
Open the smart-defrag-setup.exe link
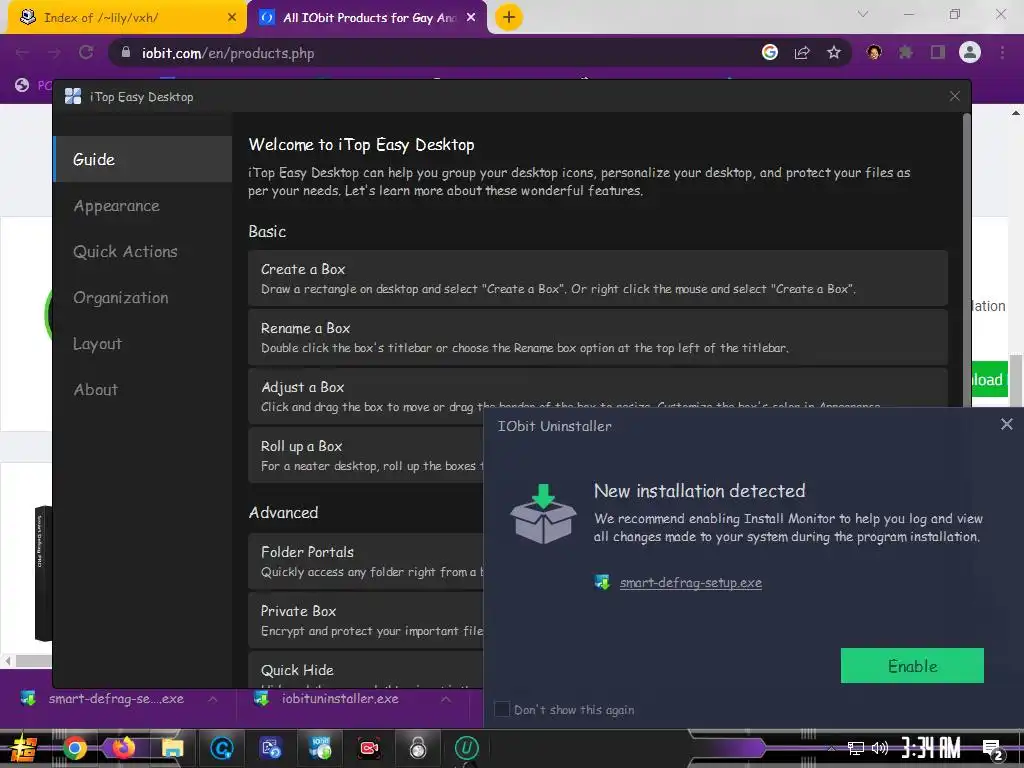pos(690,583)
